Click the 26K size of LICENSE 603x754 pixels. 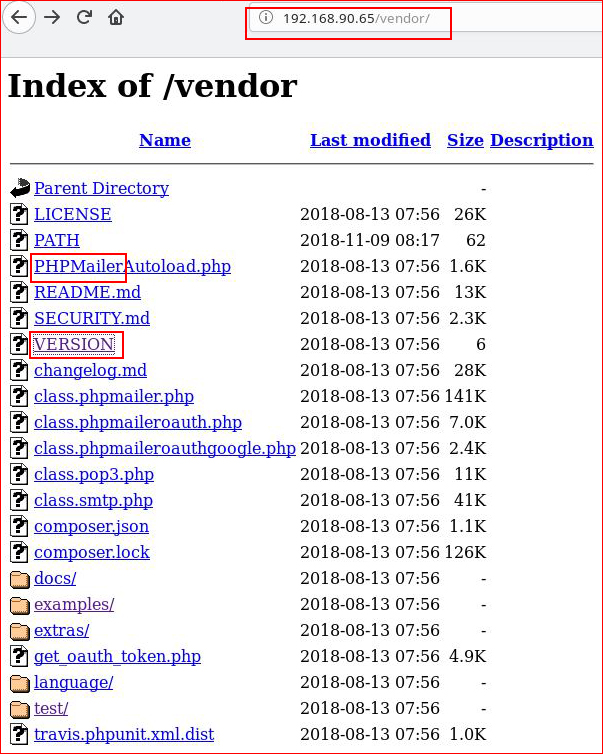pos(470,214)
